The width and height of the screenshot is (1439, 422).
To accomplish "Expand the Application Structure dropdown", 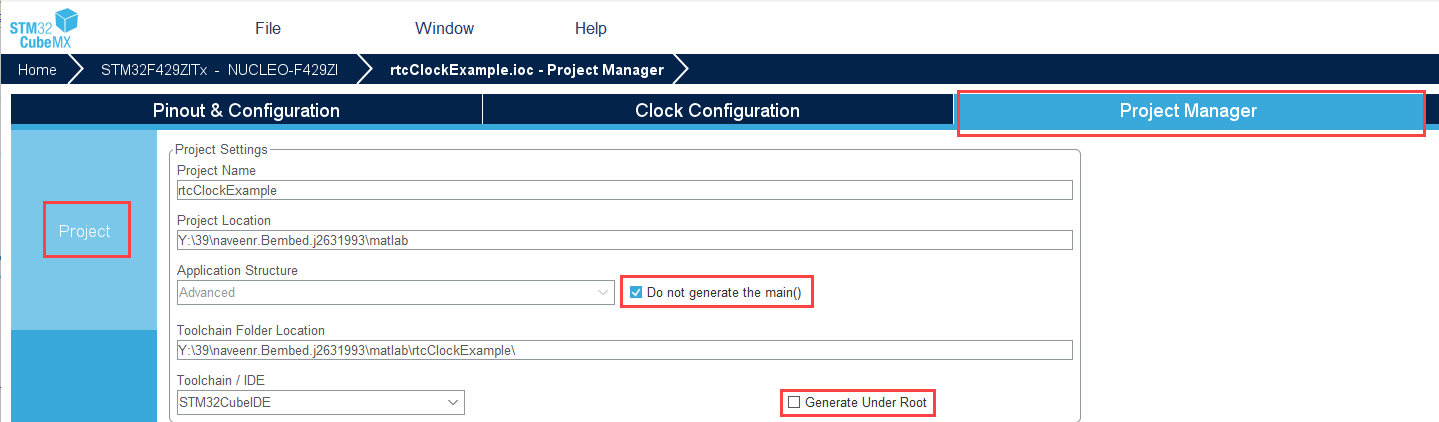I will point(395,293).
